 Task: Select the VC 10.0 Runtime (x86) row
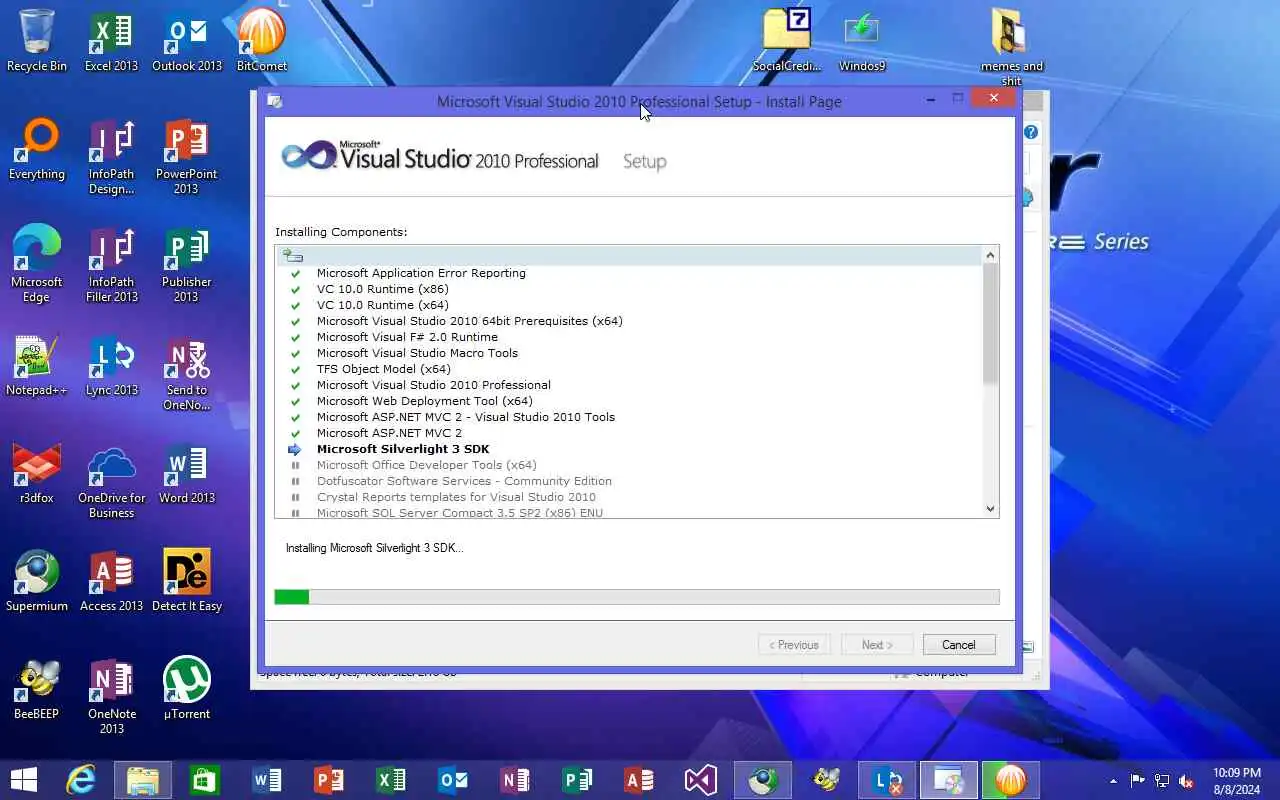tap(382, 289)
